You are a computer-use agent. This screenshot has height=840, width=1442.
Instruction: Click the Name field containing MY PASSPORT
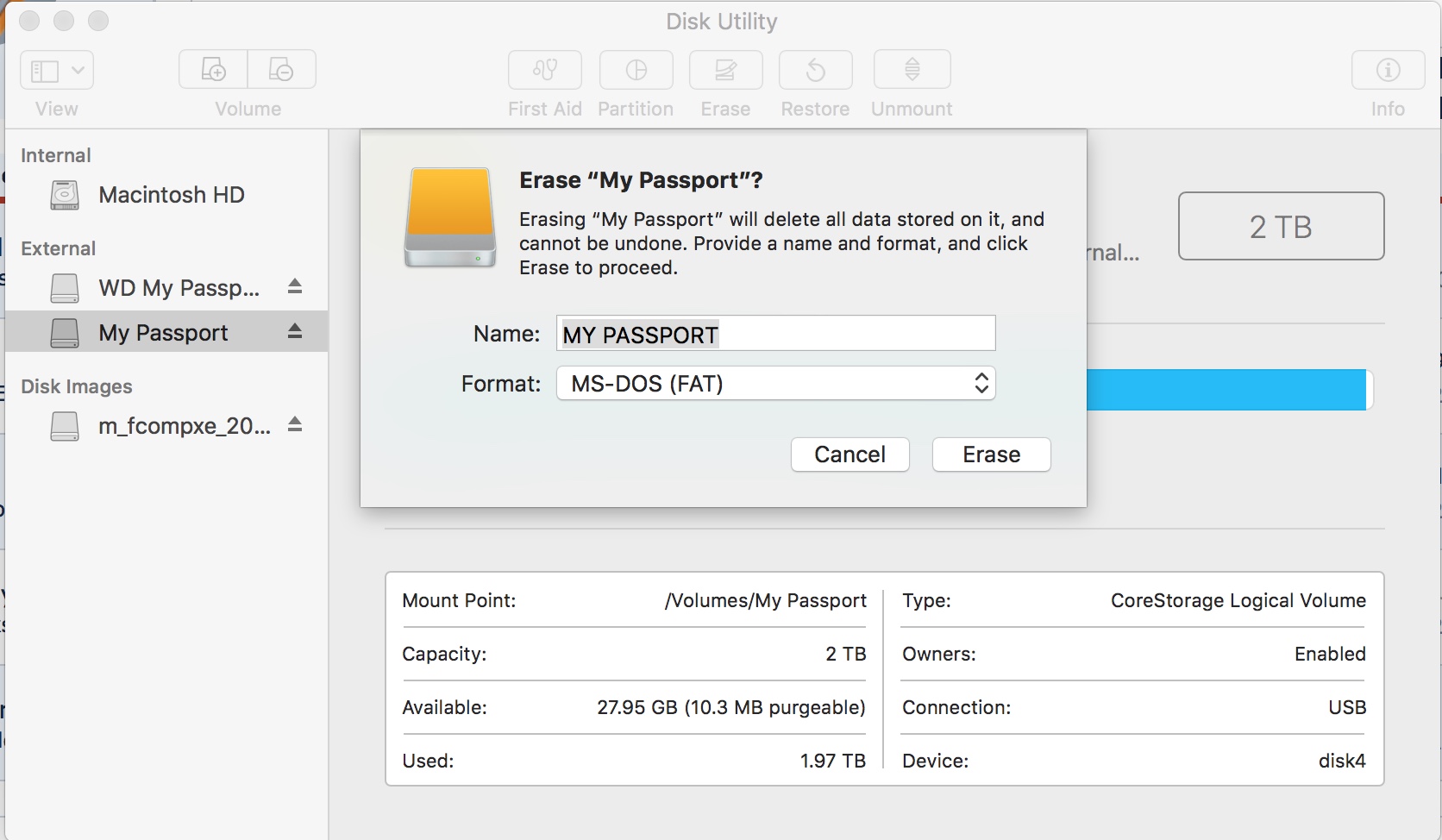pyautogui.click(x=776, y=334)
